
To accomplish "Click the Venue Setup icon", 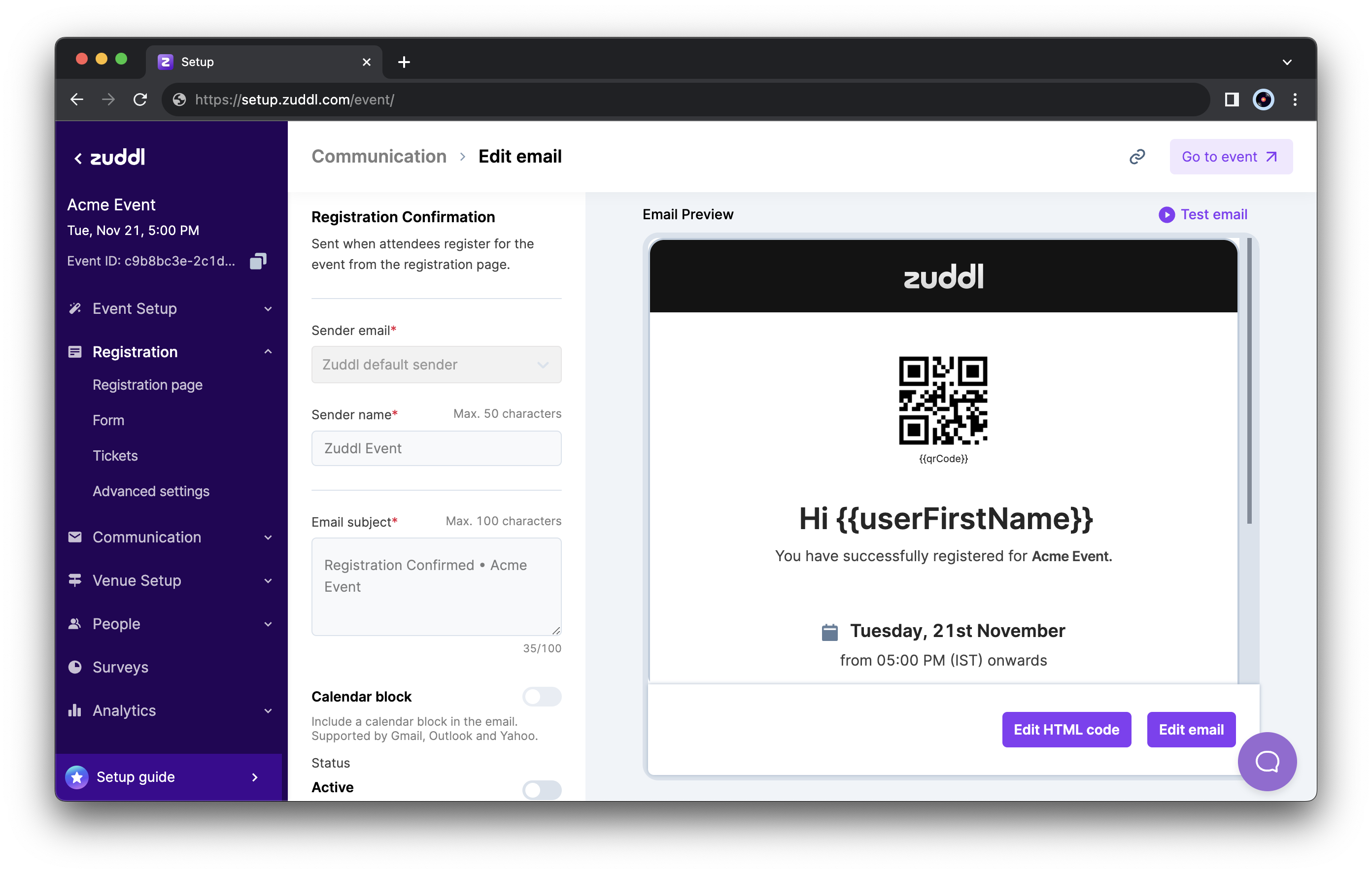I will tap(74, 580).
